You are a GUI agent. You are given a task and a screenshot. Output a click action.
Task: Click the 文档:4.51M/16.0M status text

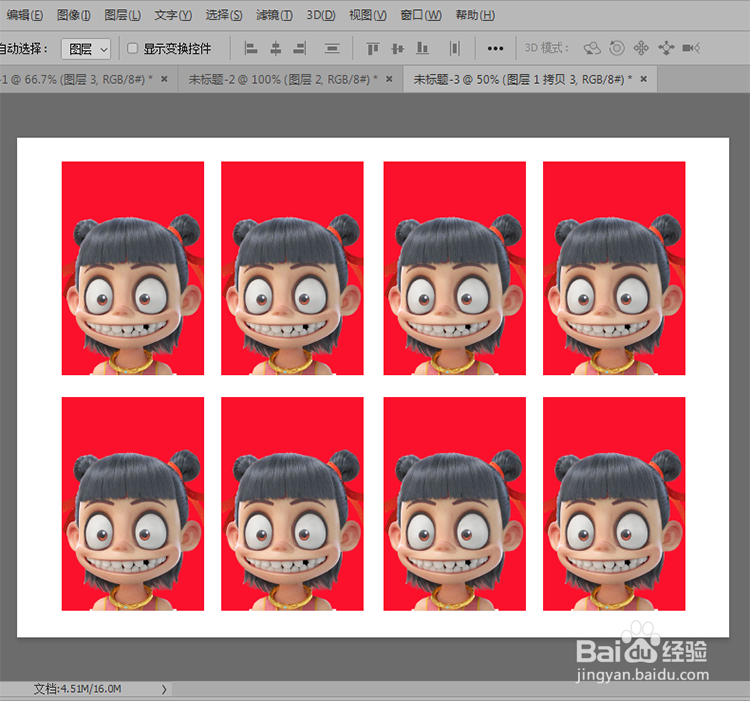[x=77, y=689]
